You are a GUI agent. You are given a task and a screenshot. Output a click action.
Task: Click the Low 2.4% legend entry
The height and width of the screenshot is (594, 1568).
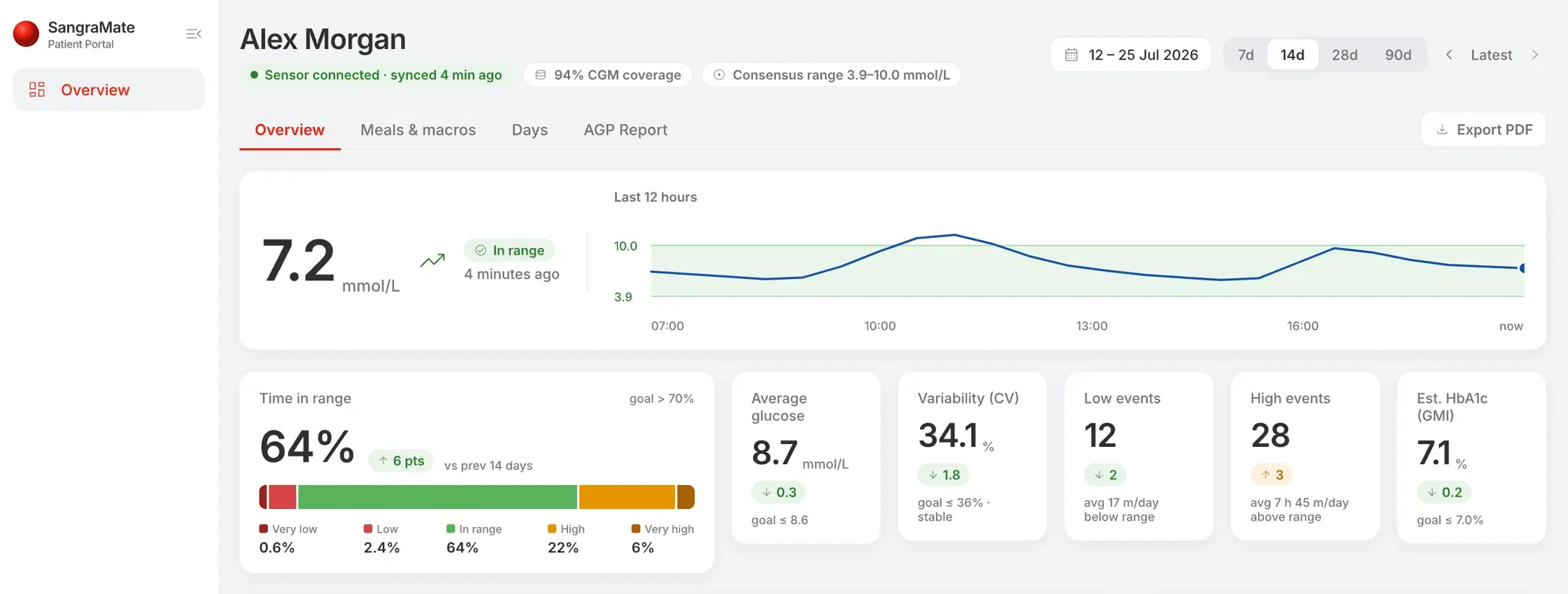pos(382,538)
